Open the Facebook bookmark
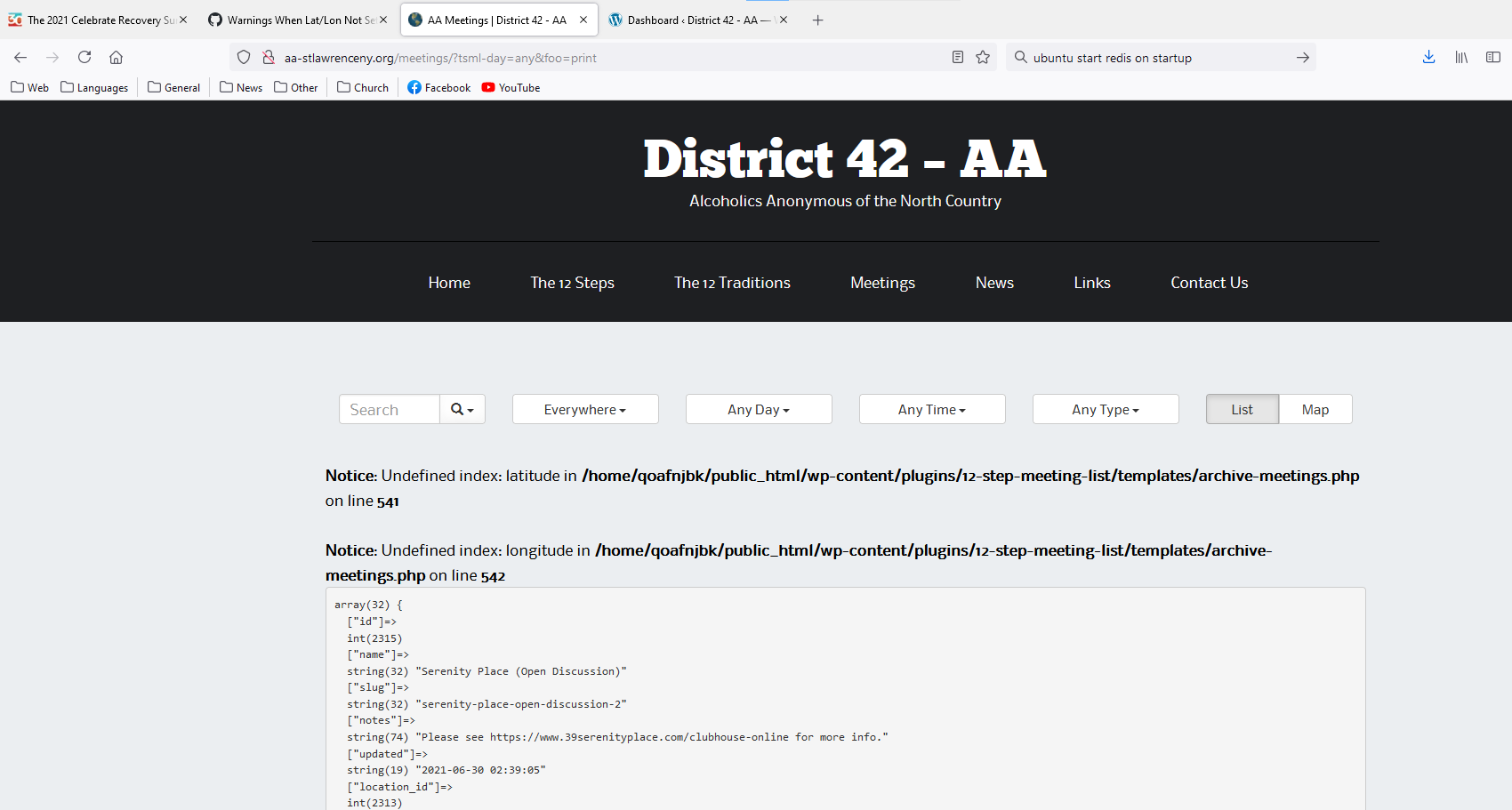Viewport: 1512px width, 810px height. click(439, 87)
